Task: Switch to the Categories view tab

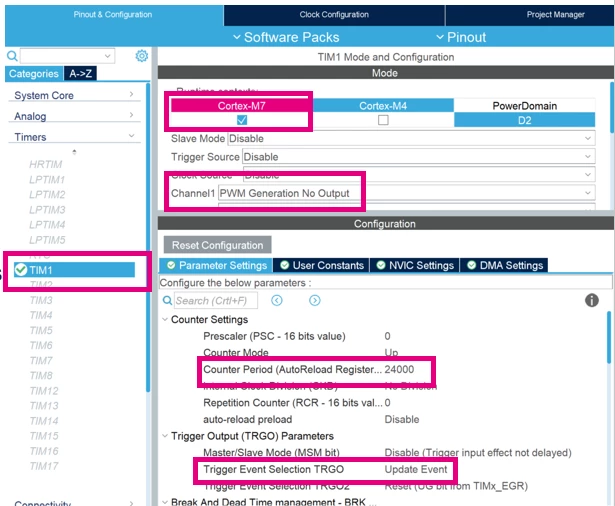Action: point(34,73)
